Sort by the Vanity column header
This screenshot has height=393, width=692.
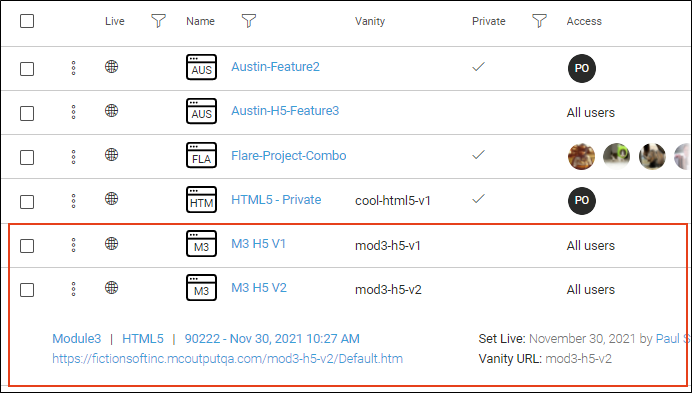(370, 21)
